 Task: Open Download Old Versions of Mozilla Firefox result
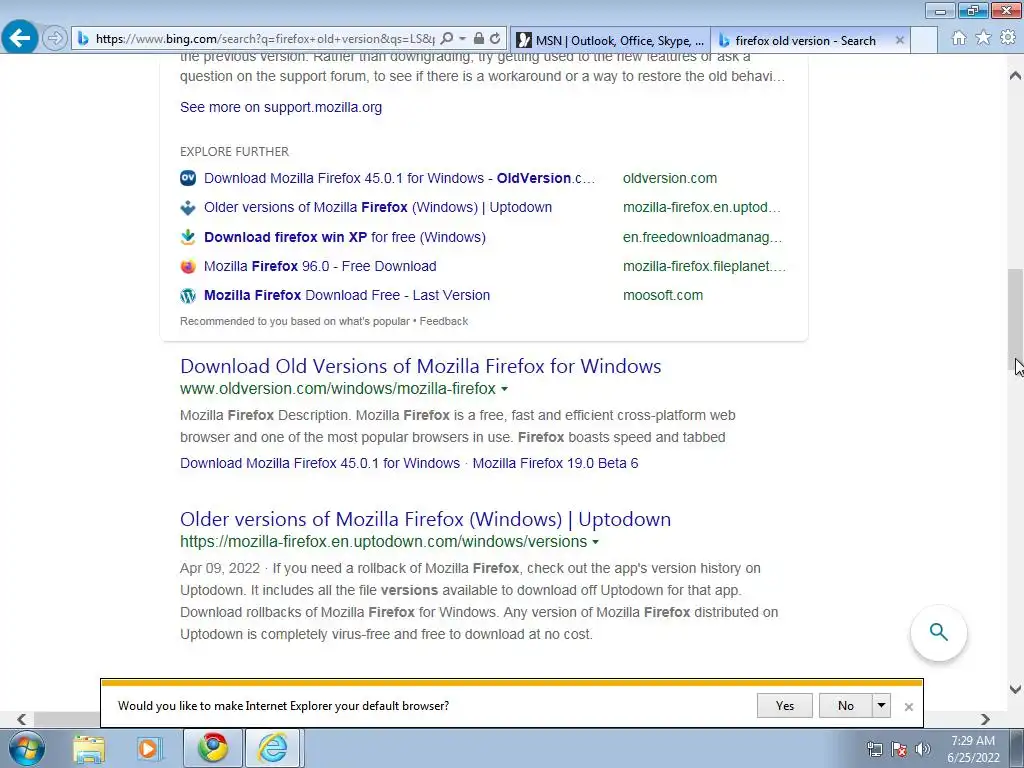pyautogui.click(x=421, y=366)
